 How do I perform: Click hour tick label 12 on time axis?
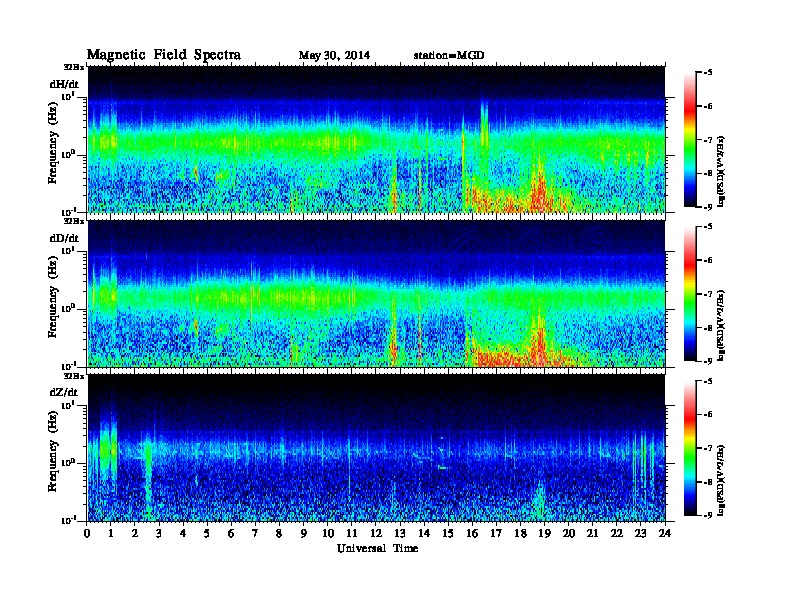point(376,533)
